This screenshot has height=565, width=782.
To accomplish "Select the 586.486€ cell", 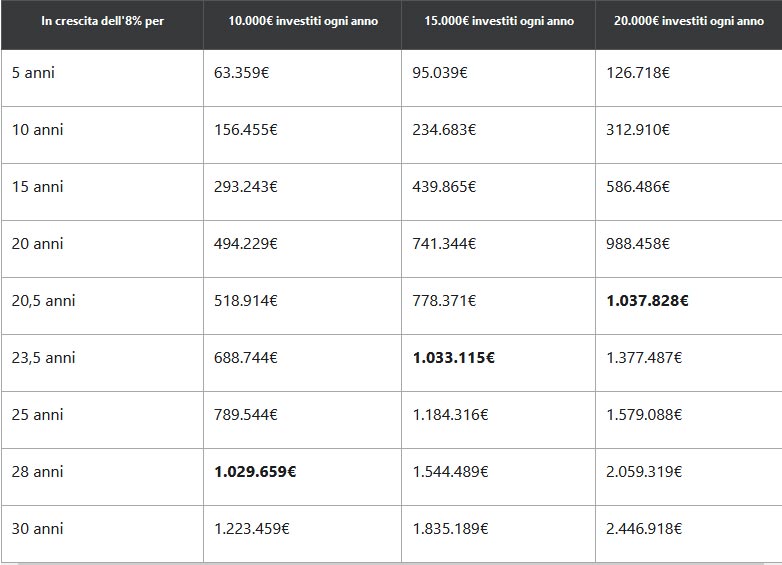I will click(638, 186).
